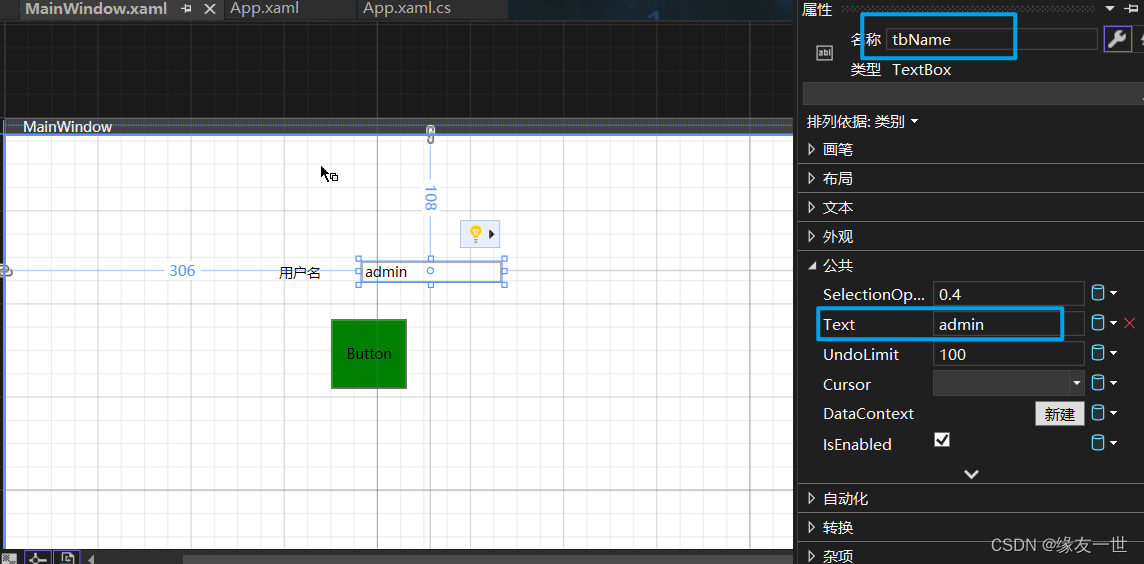Open advanced marker for Text property
The height and width of the screenshot is (564, 1144).
coord(1104,323)
